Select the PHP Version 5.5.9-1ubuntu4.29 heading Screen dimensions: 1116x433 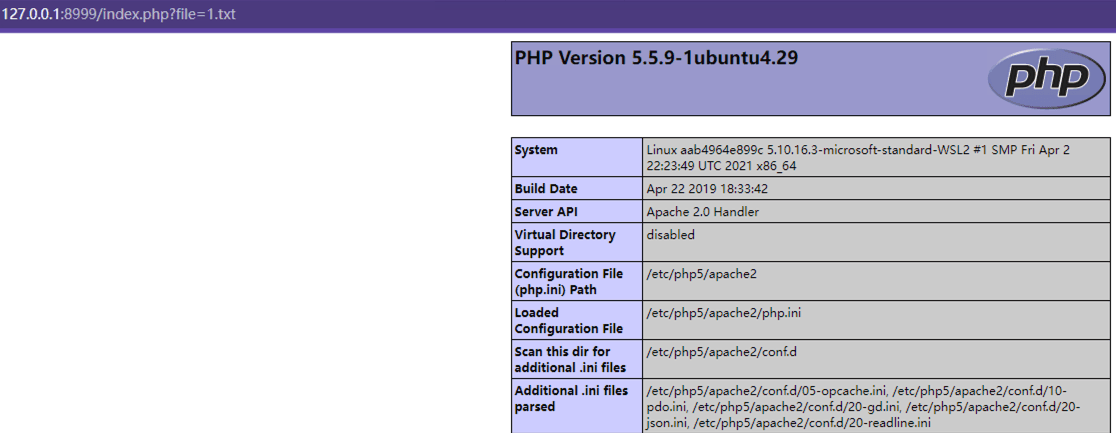coord(656,58)
